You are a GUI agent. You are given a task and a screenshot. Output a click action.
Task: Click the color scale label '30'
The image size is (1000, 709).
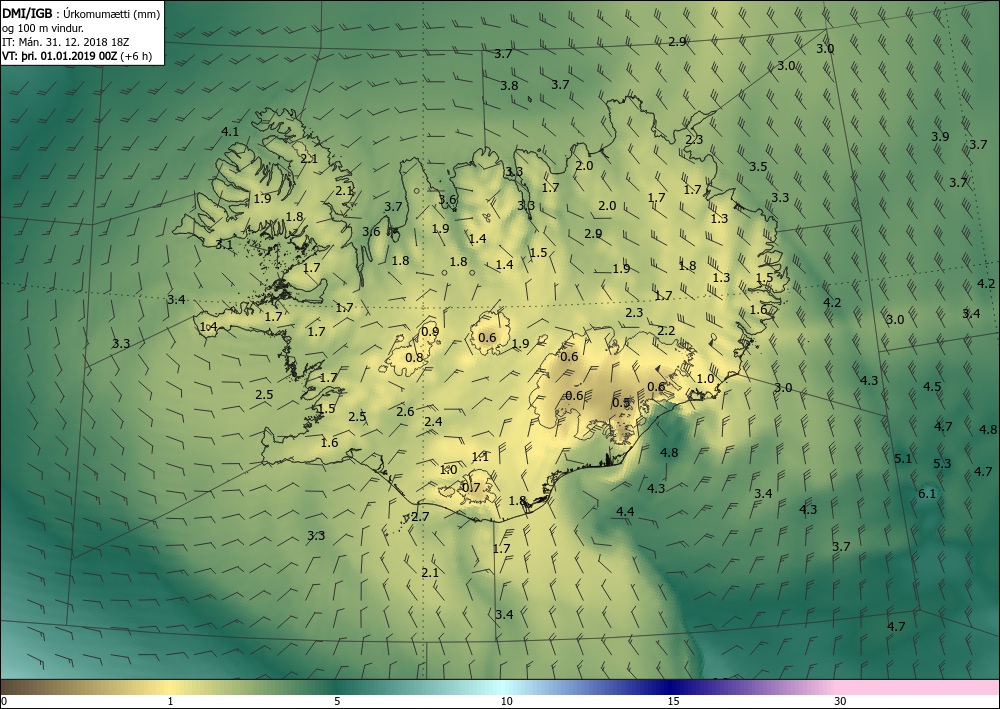click(841, 701)
